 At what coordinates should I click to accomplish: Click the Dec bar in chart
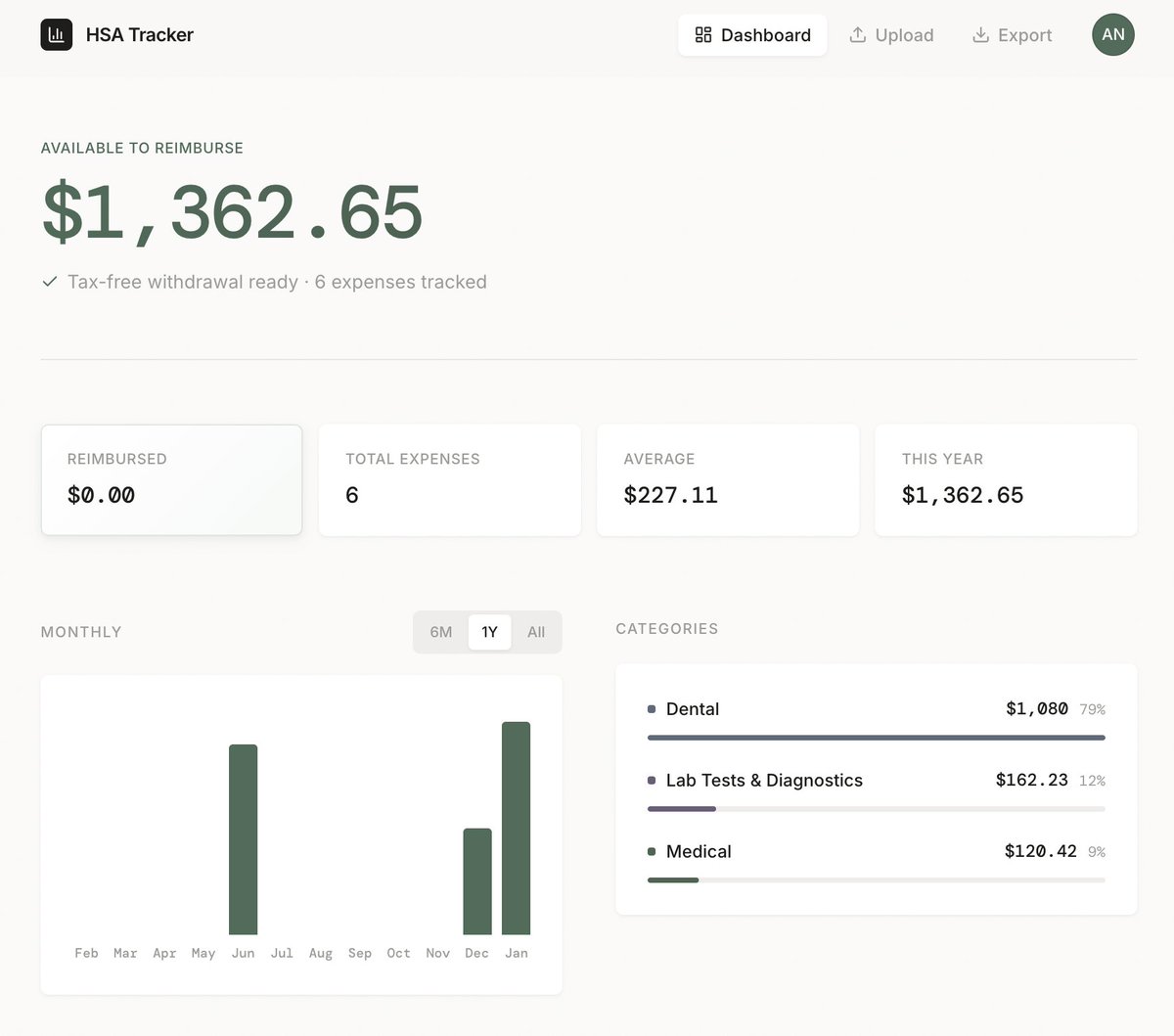(x=477, y=881)
